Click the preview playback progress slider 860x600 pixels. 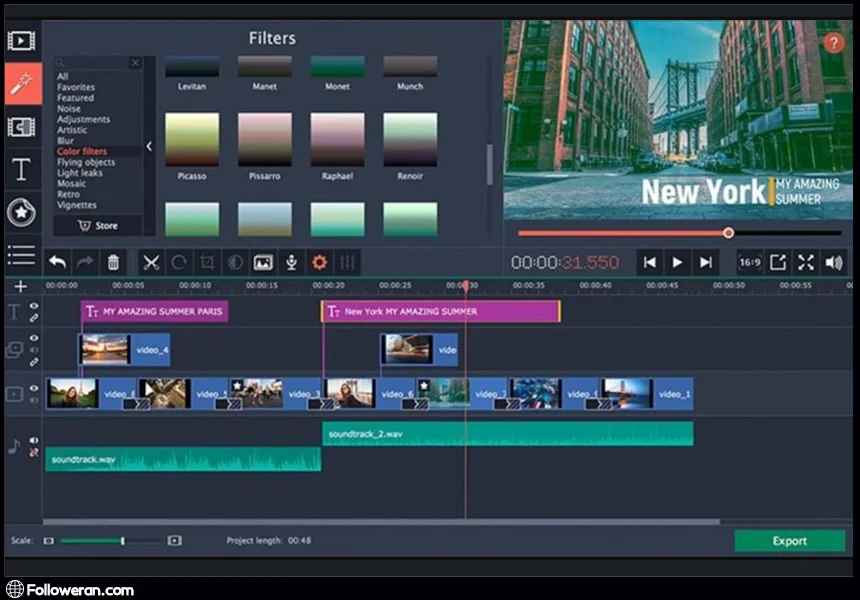[x=728, y=233]
